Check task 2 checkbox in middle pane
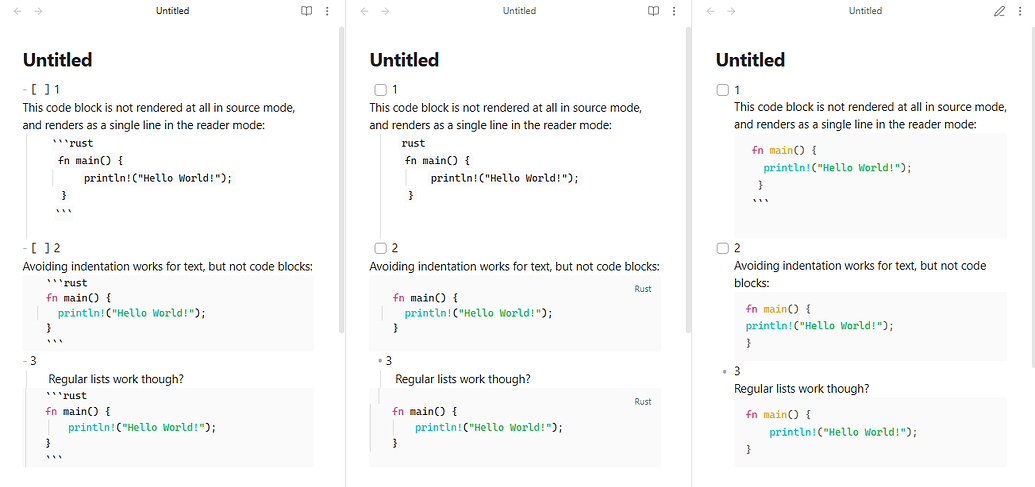Image resolution: width=1035 pixels, height=487 pixels. (x=380, y=249)
